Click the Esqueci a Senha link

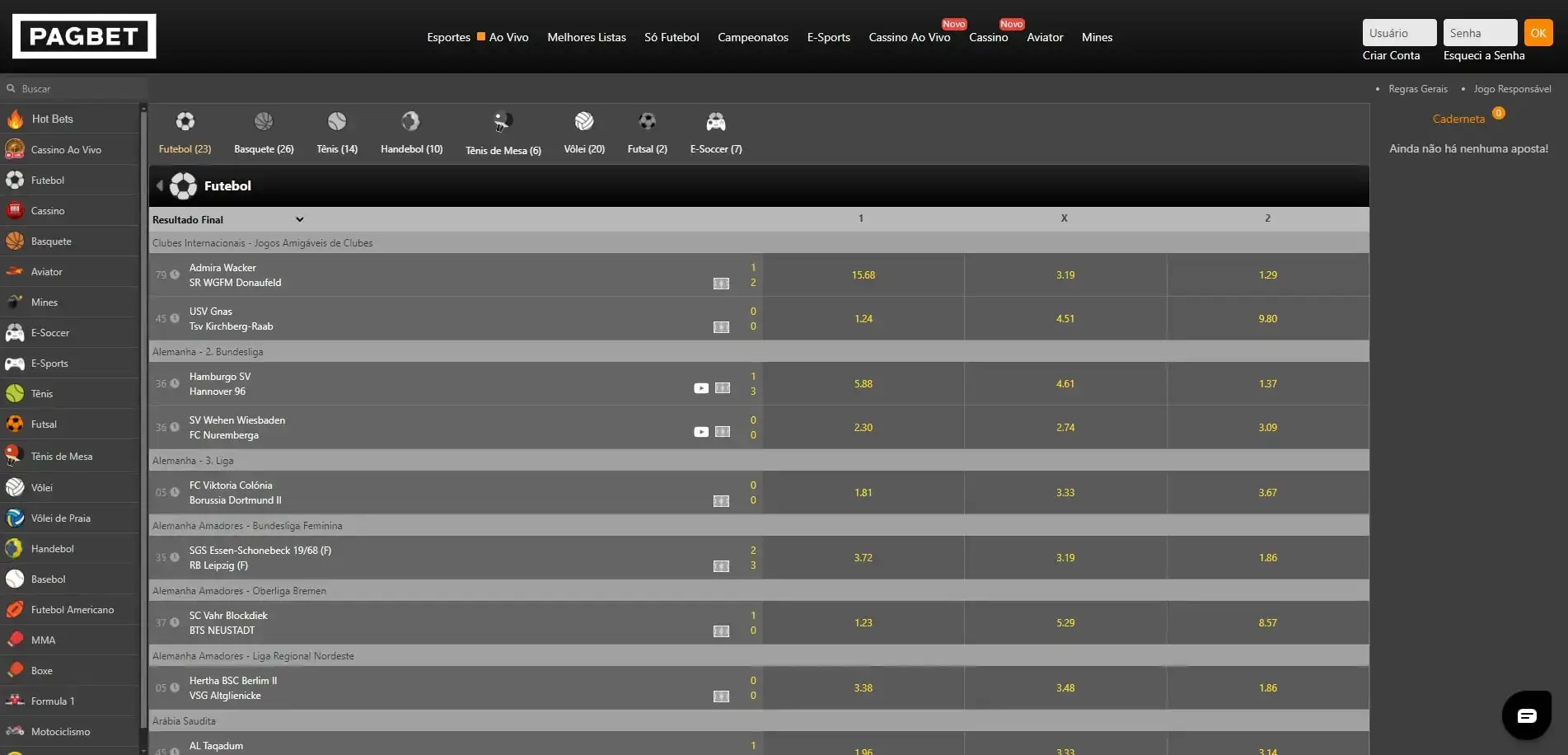point(1483,55)
